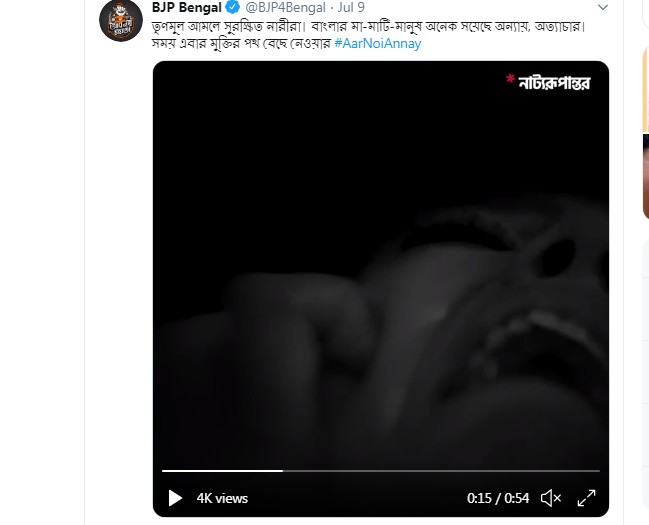This screenshot has height=525, width=649.
Task: Open the @BJP4Bengal handle
Action: [285, 7]
